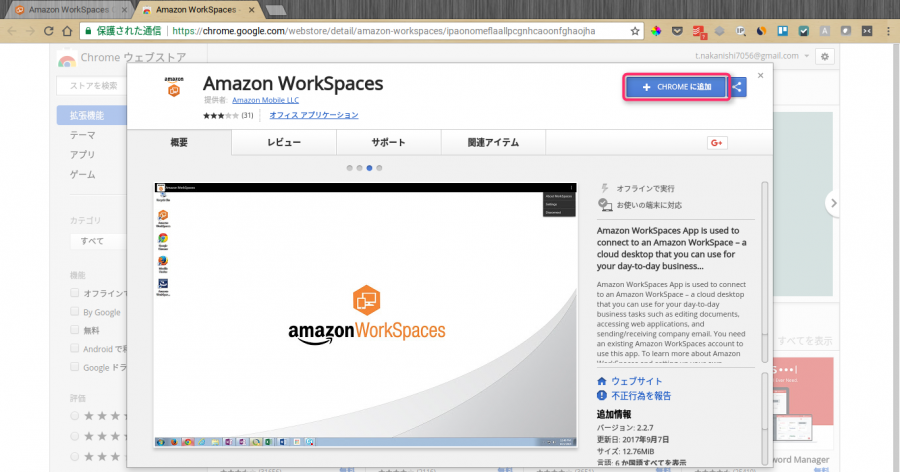The width and height of the screenshot is (900, 472).
Task: Click the バージョン: 2.2.7 text
Action: point(625,428)
